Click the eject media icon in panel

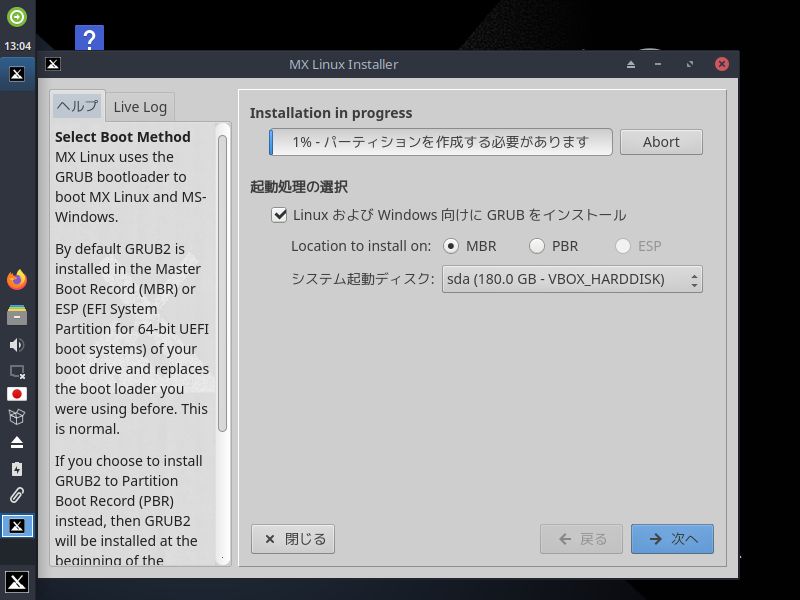pyautogui.click(x=17, y=442)
